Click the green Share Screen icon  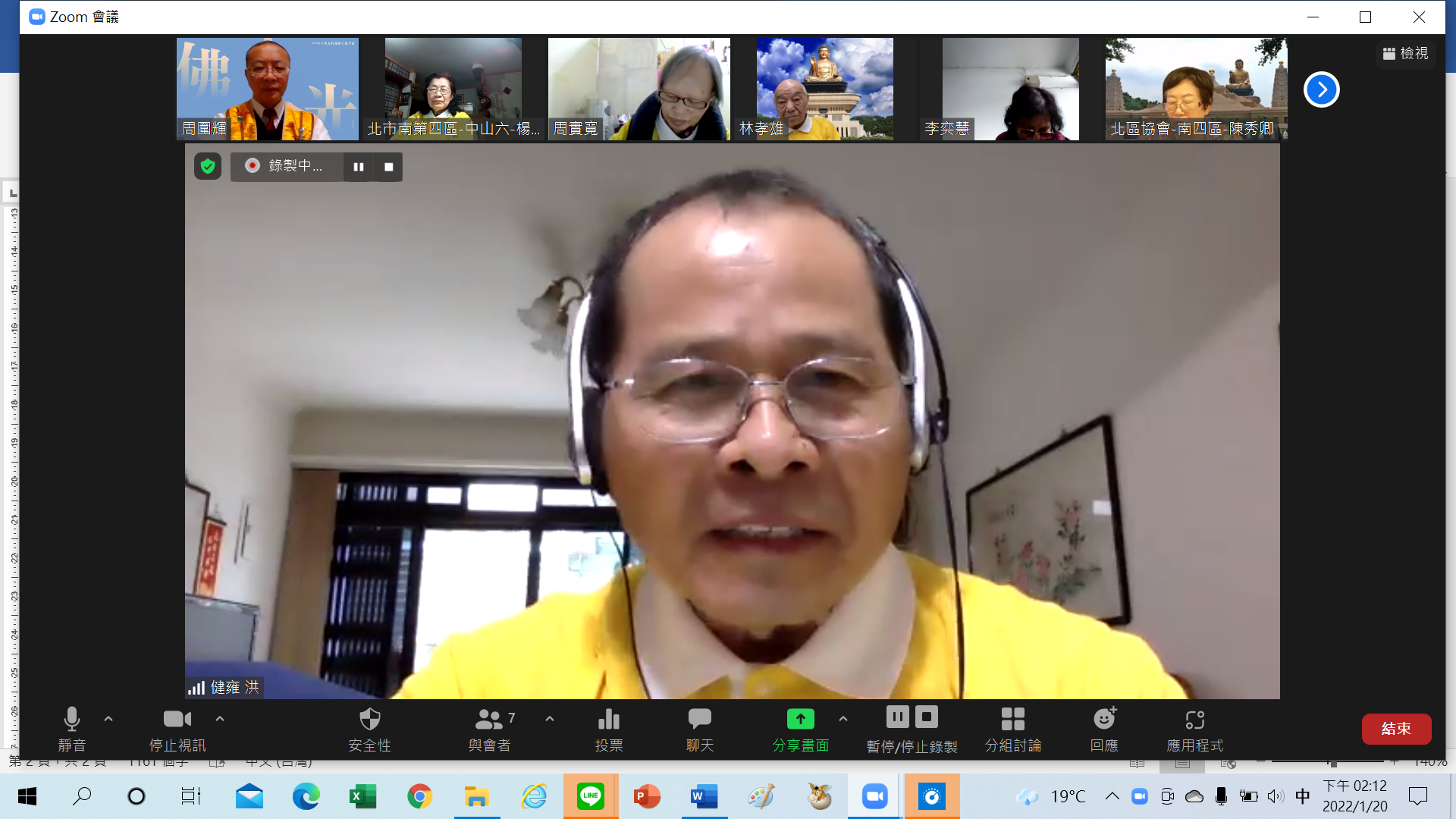[x=800, y=719]
